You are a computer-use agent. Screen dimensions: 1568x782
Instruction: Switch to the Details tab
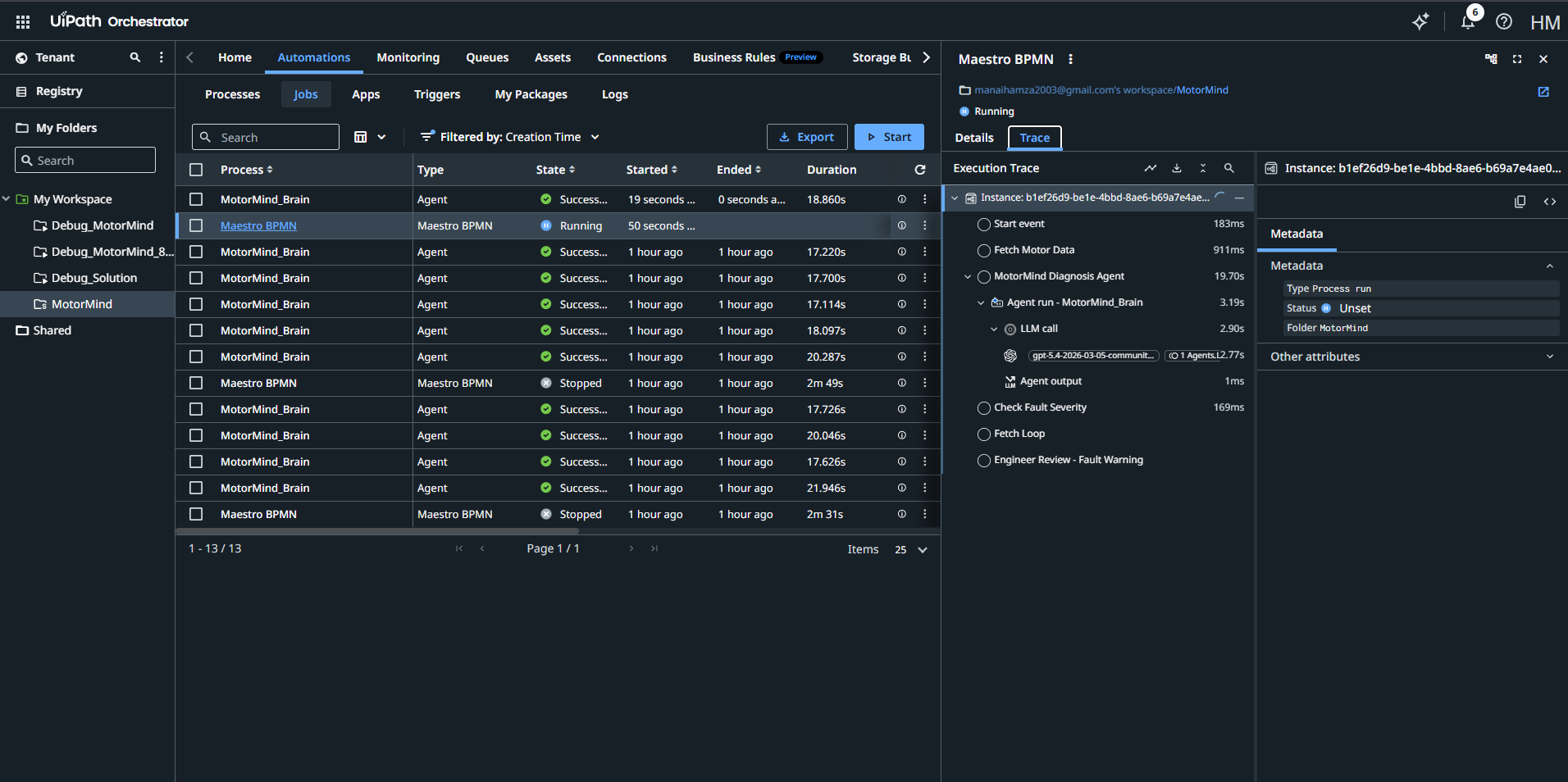click(974, 138)
